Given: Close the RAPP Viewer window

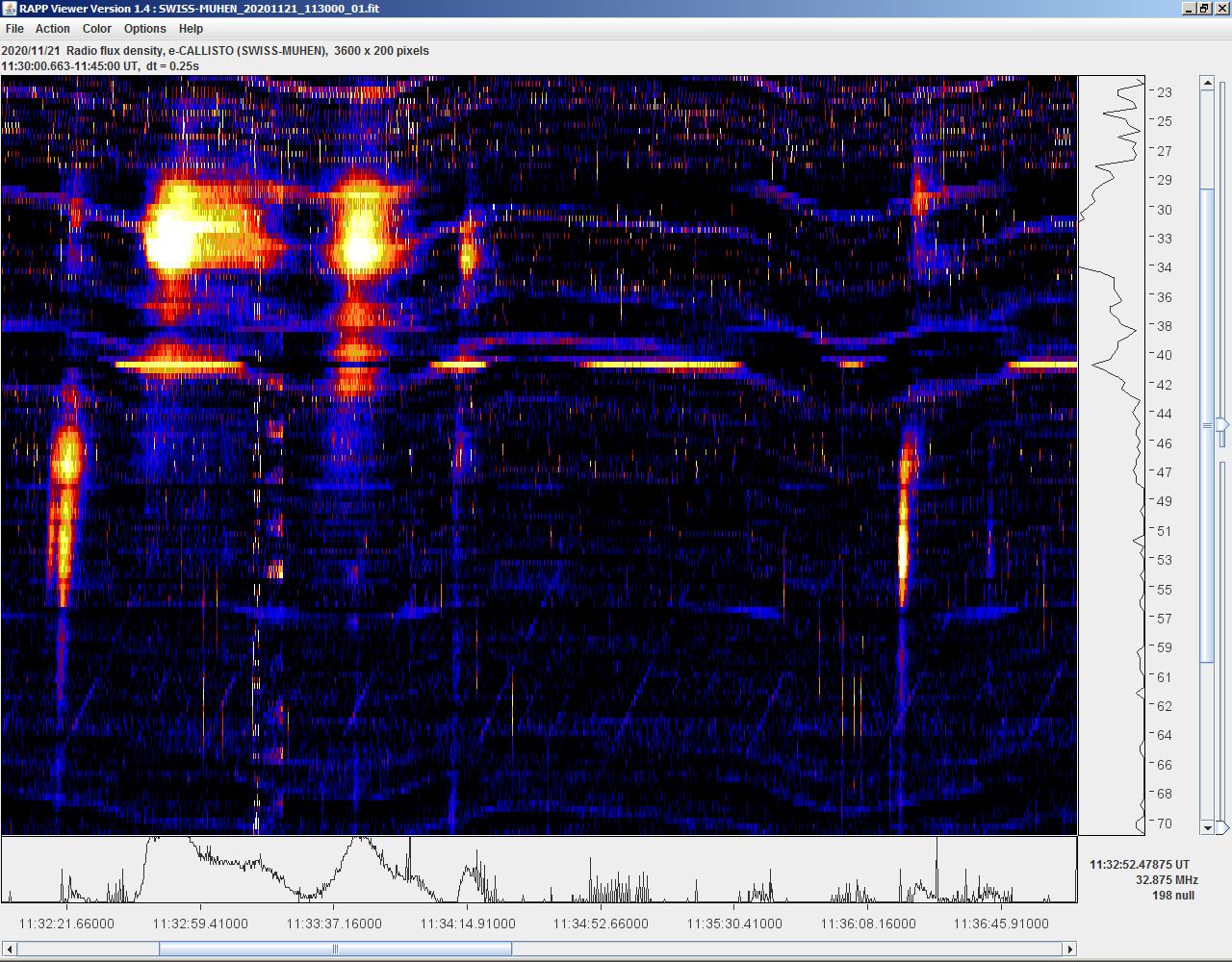Looking at the screenshot, I should coord(1221,9).
